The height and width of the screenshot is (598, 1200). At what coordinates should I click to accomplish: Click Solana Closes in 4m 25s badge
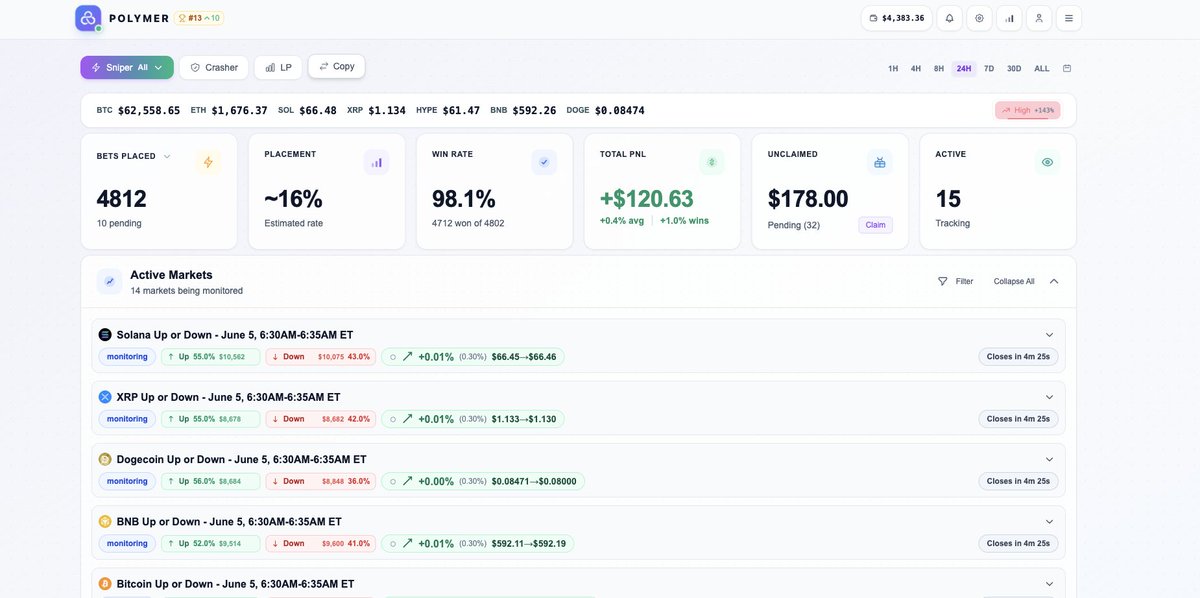tap(1018, 357)
